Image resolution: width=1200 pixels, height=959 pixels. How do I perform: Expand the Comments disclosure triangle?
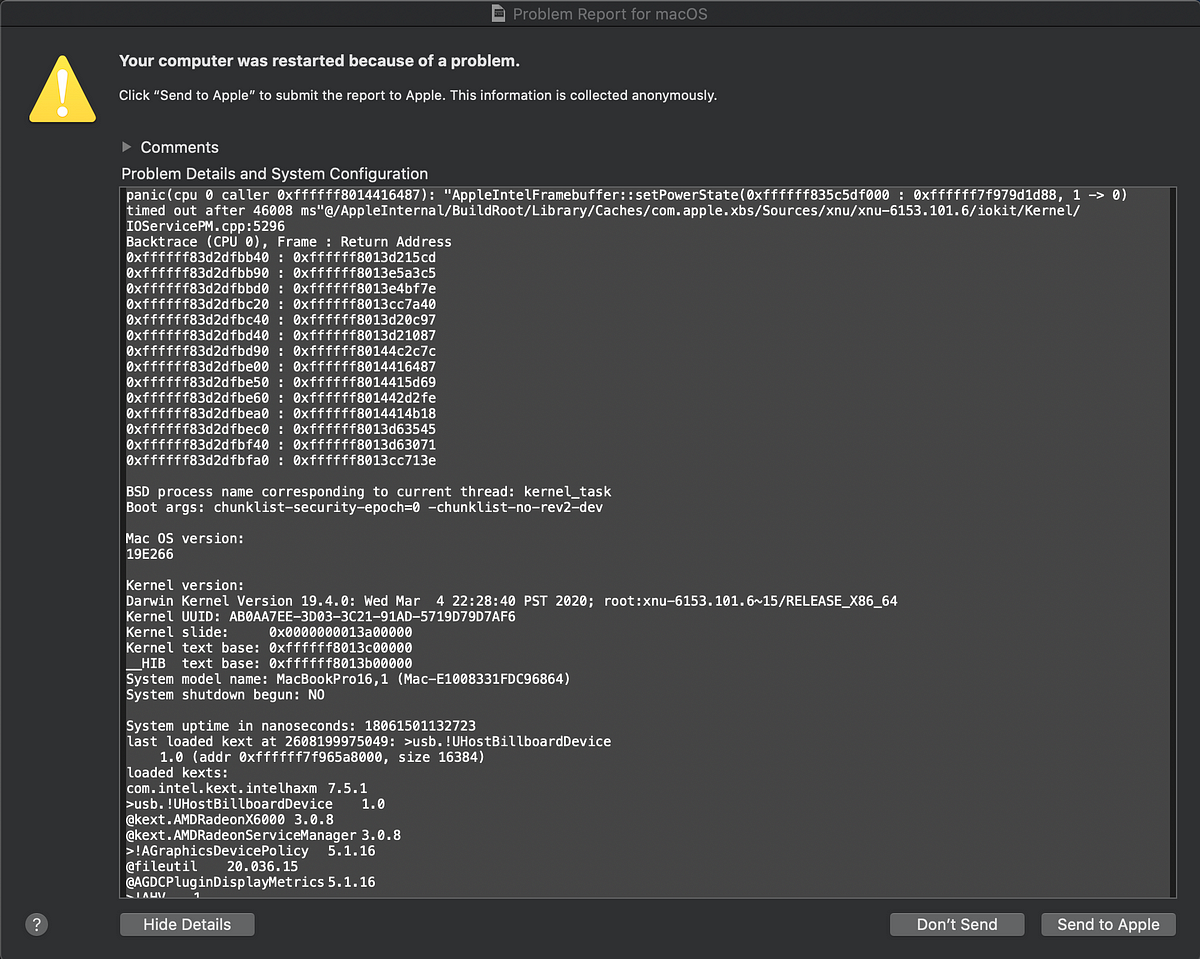tap(127, 146)
